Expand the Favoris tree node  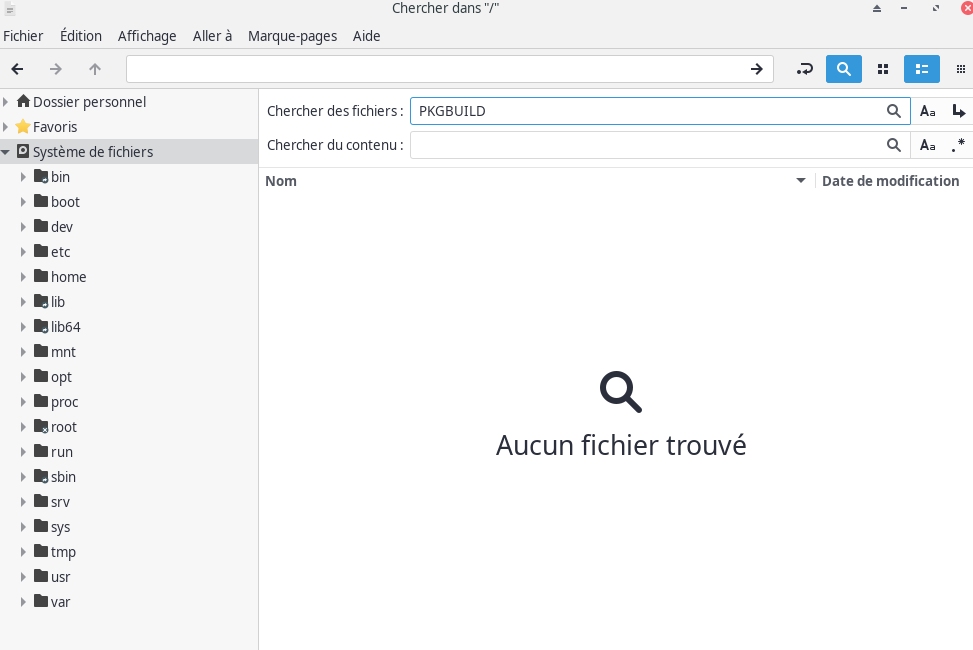click(6, 127)
